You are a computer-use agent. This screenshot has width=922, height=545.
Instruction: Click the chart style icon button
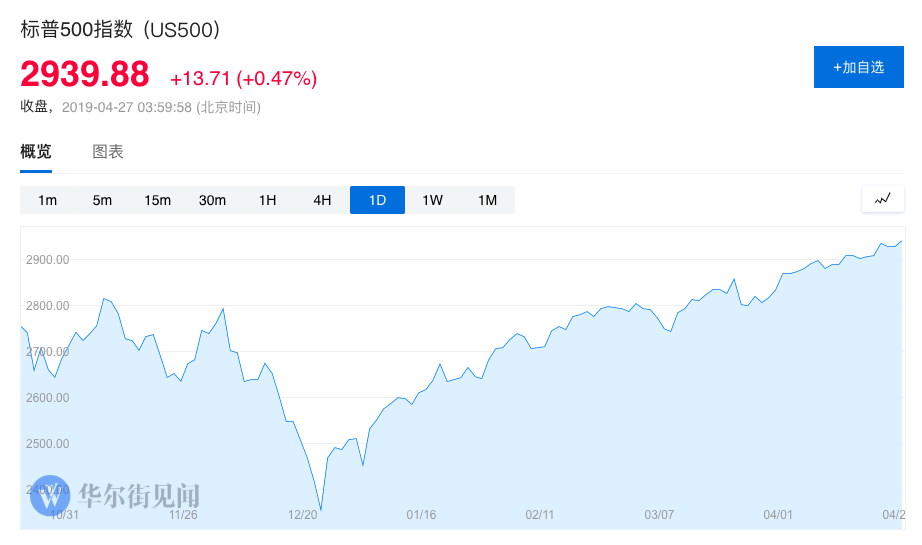[x=882, y=199]
